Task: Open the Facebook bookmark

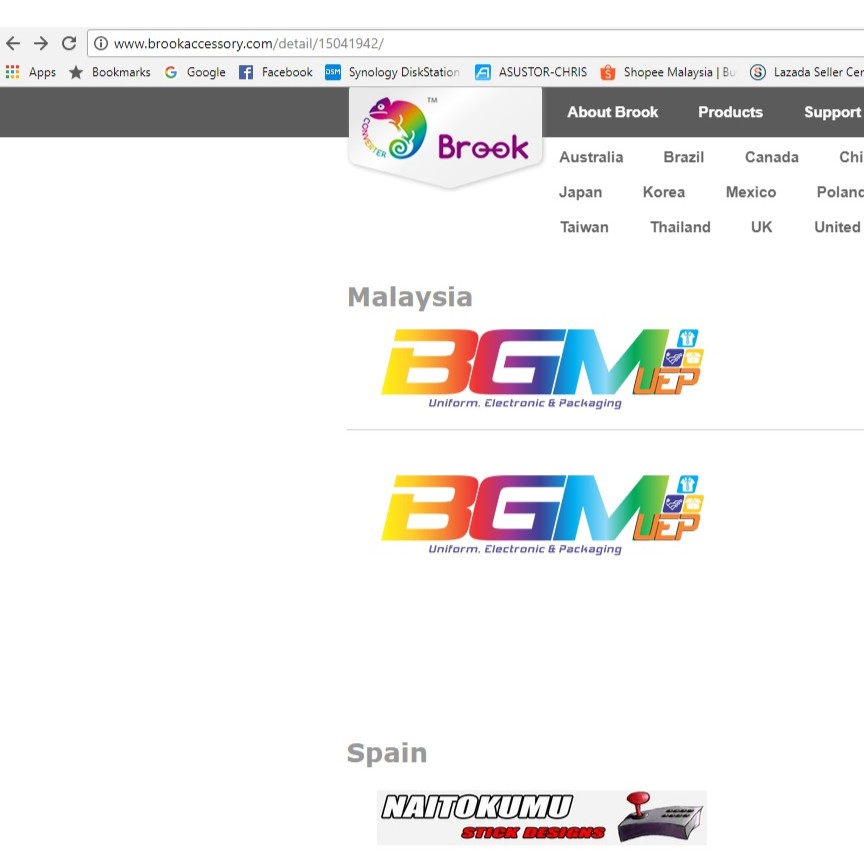Action: (275, 72)
